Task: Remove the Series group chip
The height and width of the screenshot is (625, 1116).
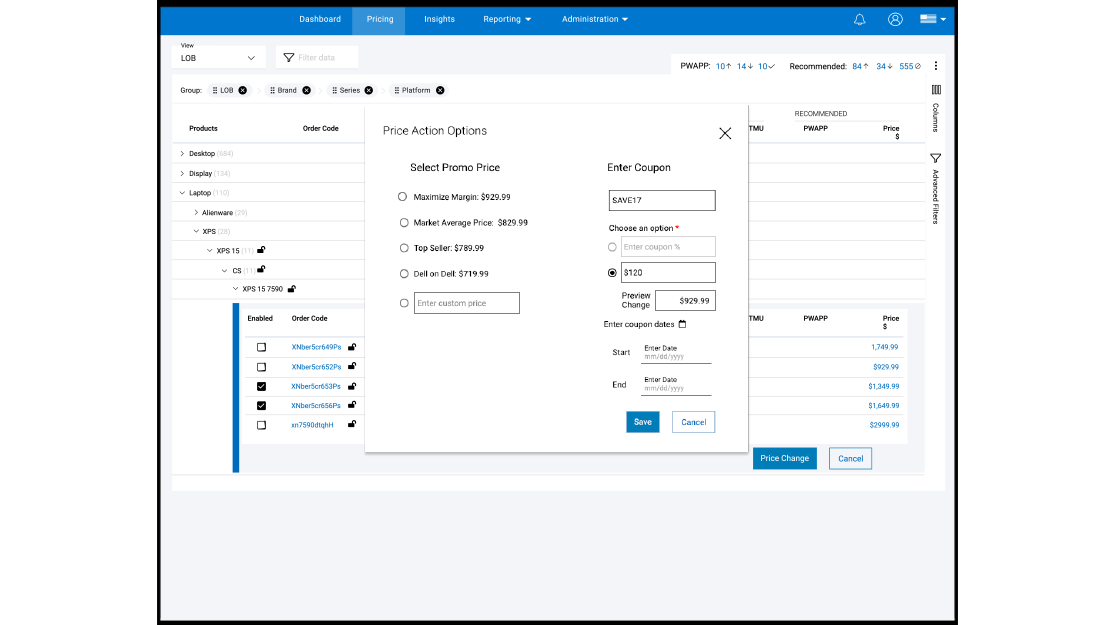Action: click(x=369, y=90)
